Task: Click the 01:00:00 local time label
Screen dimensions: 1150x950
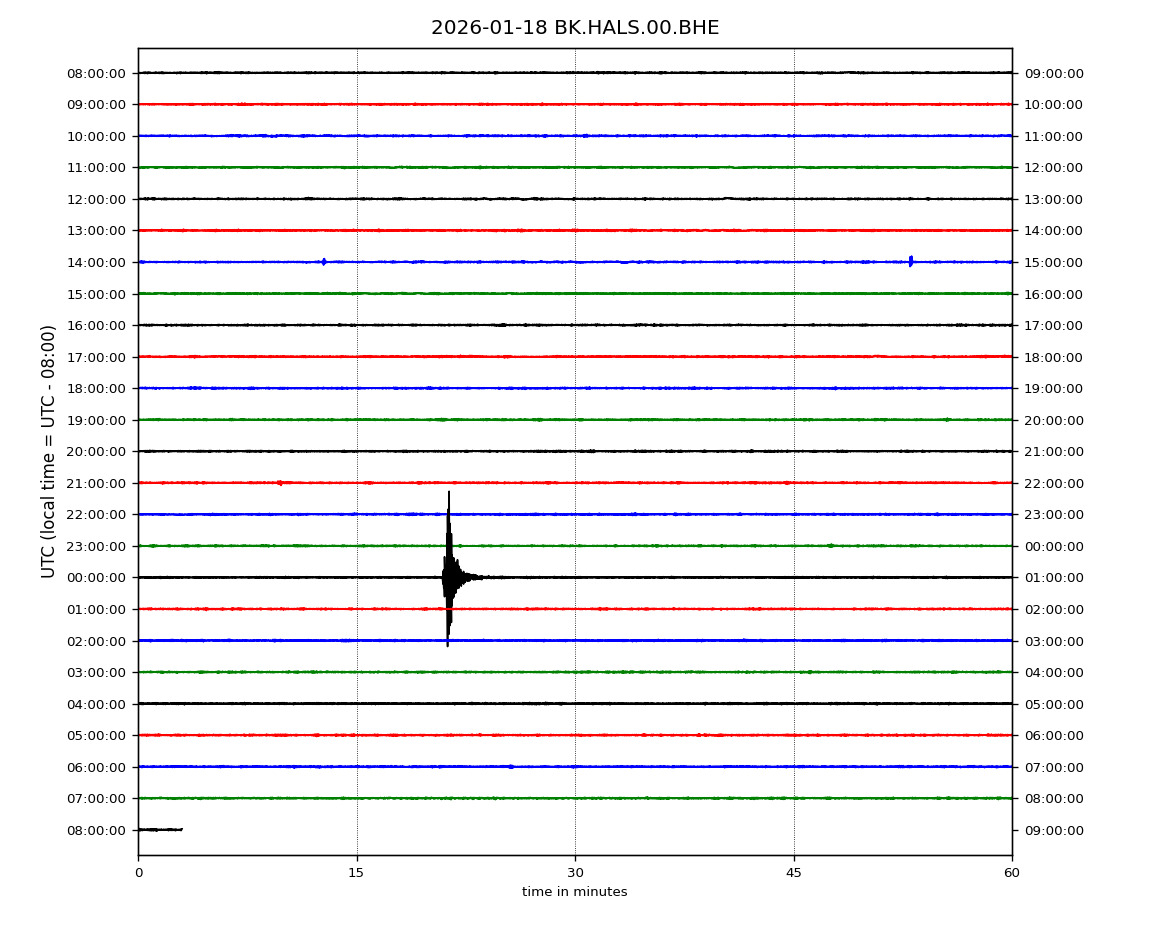Action: tap(1054, 578)
